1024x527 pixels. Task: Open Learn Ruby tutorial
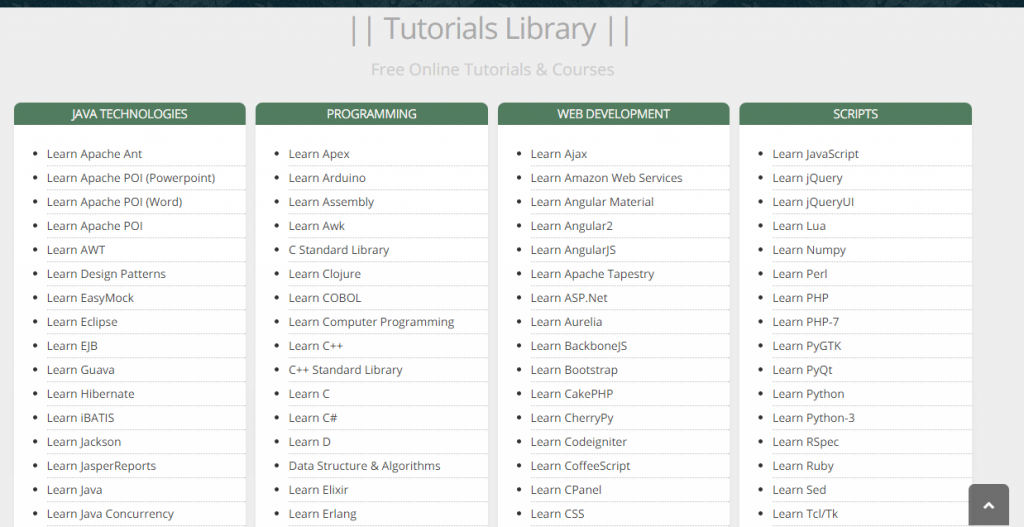pos(803,466)
